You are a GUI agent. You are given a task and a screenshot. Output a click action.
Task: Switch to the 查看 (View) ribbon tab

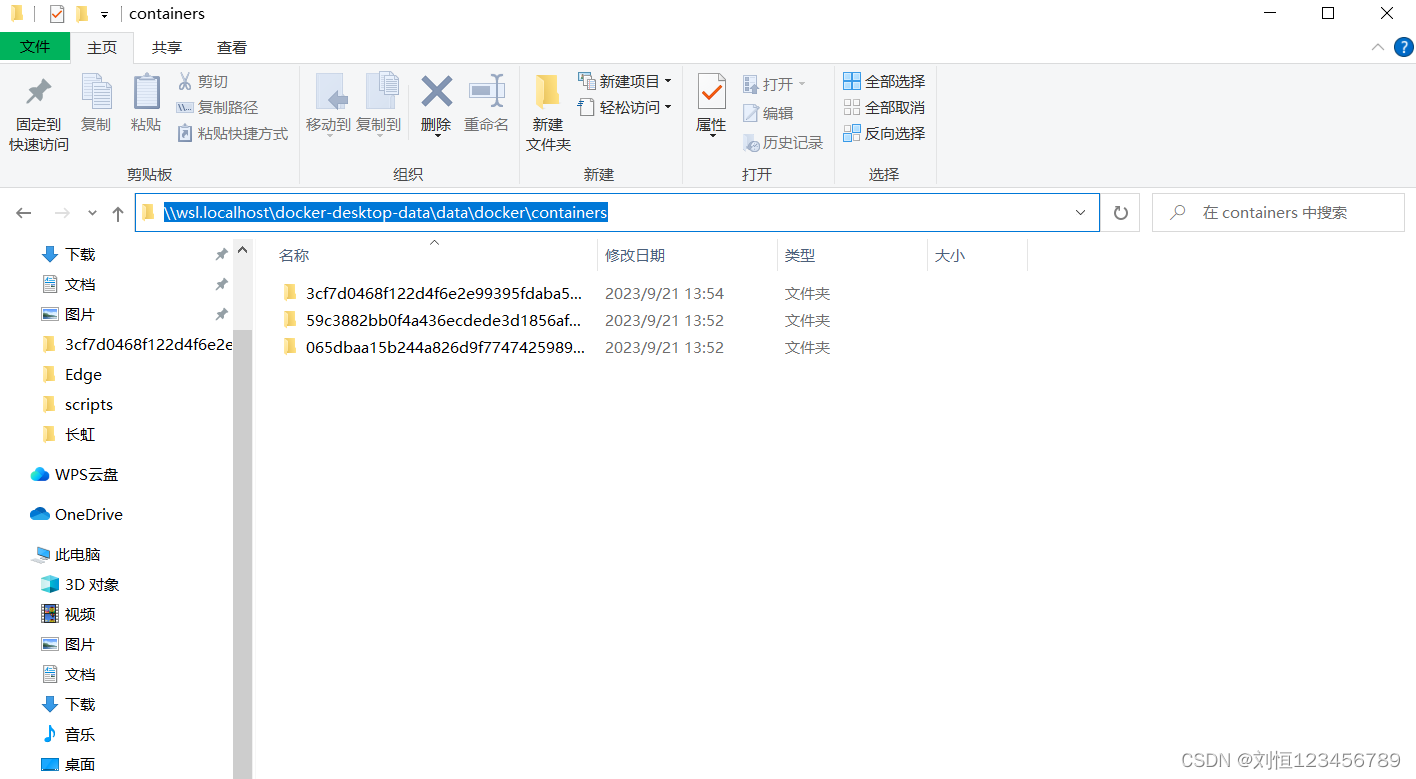tap(231, 46)
